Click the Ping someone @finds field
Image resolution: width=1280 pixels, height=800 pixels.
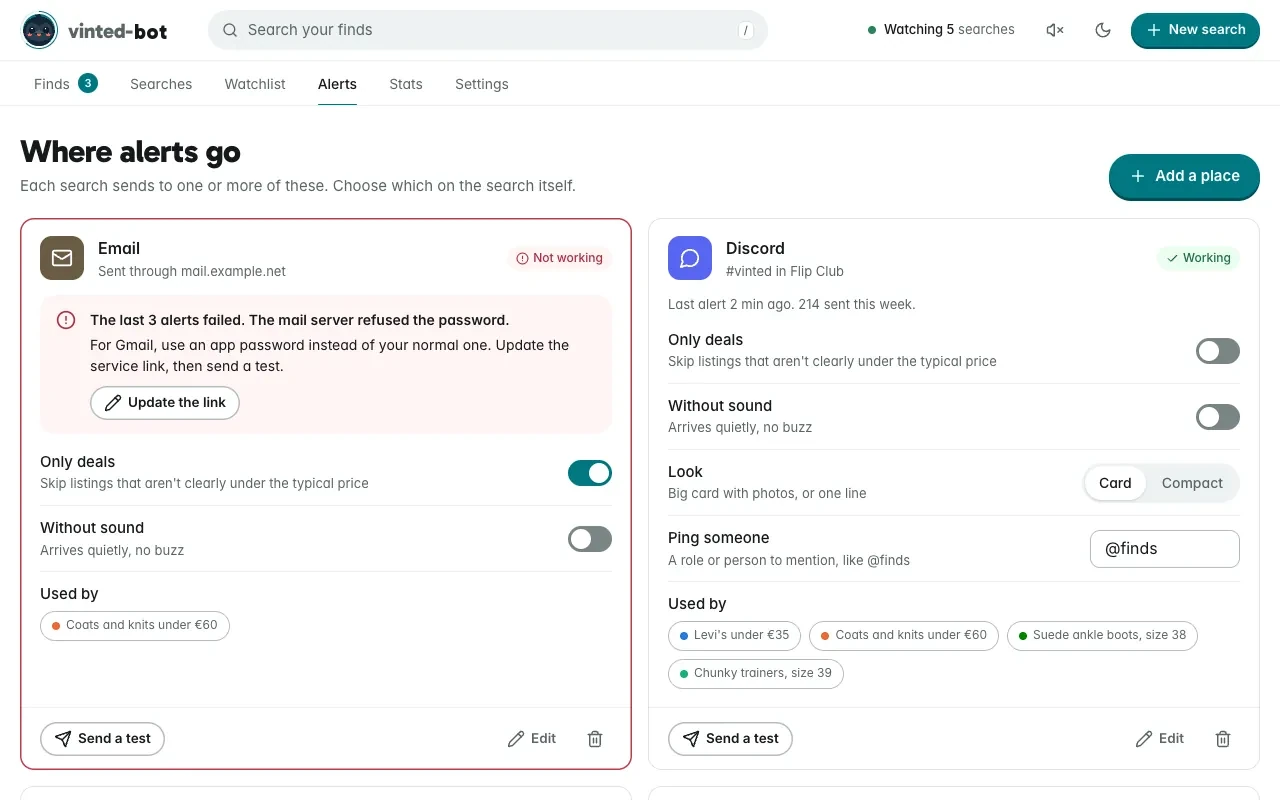pos(1165,549)
